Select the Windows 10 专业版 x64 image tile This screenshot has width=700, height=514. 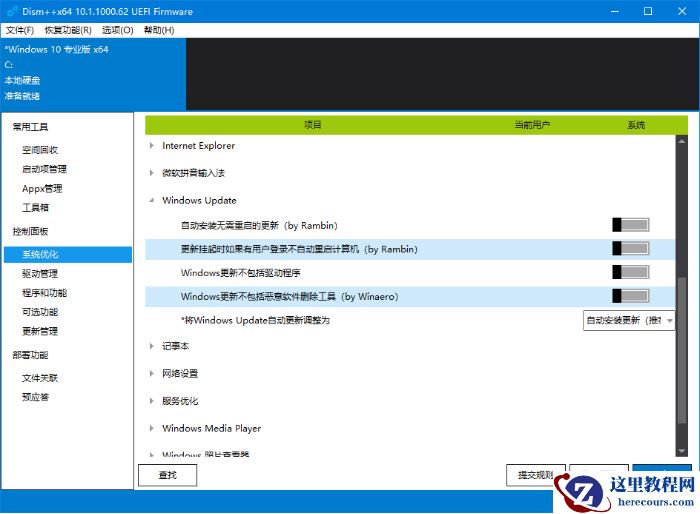(93, 74)
